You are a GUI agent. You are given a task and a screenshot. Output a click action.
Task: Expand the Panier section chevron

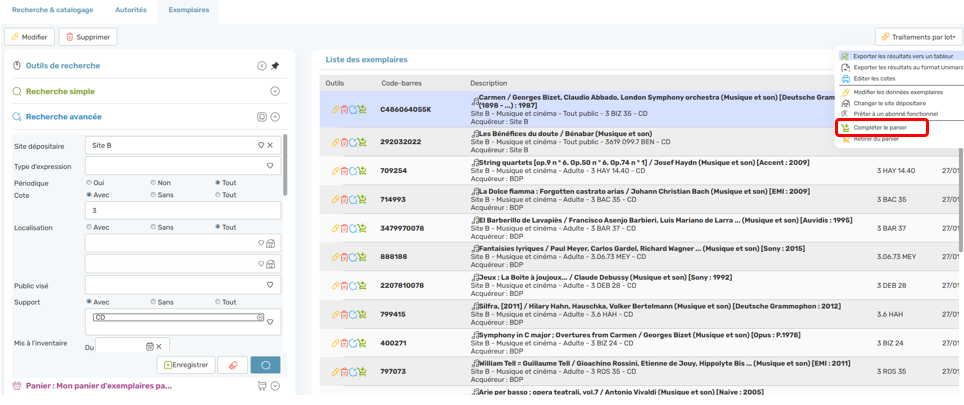(275, 386)
